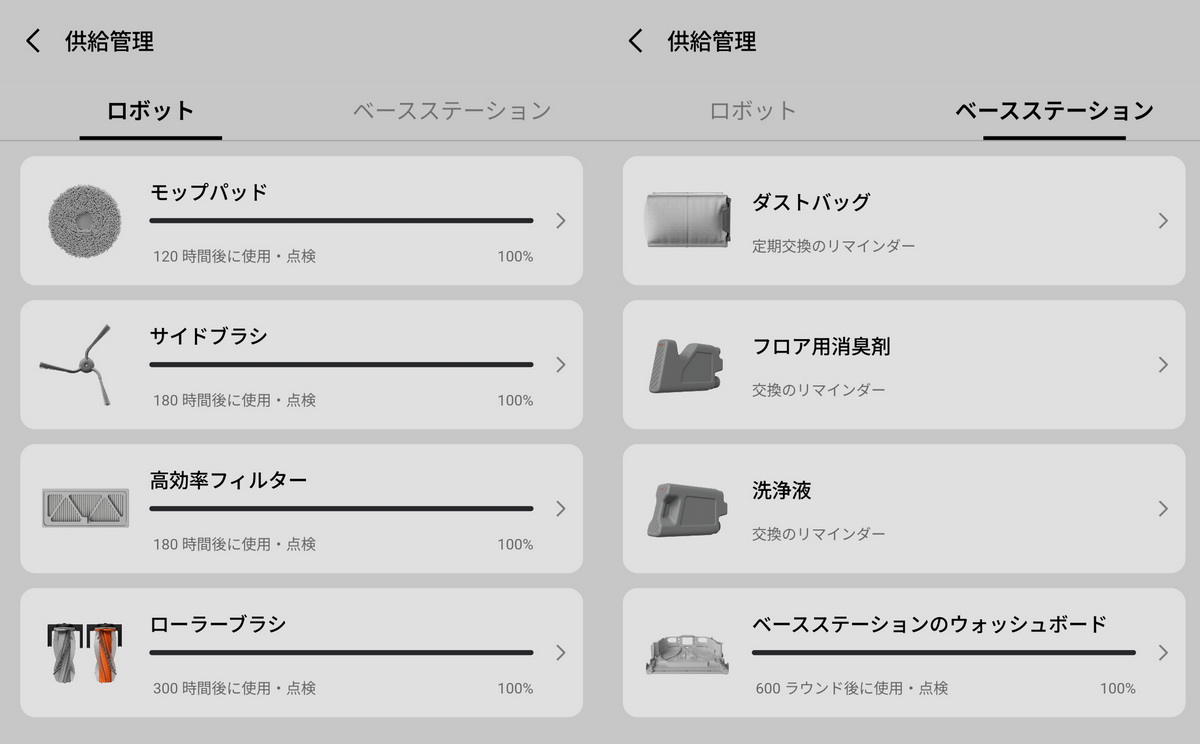Expand サイドブラシ details chevron
Image resolution: width=1200 pixels, height=744 pixels.
click(560, 365)
